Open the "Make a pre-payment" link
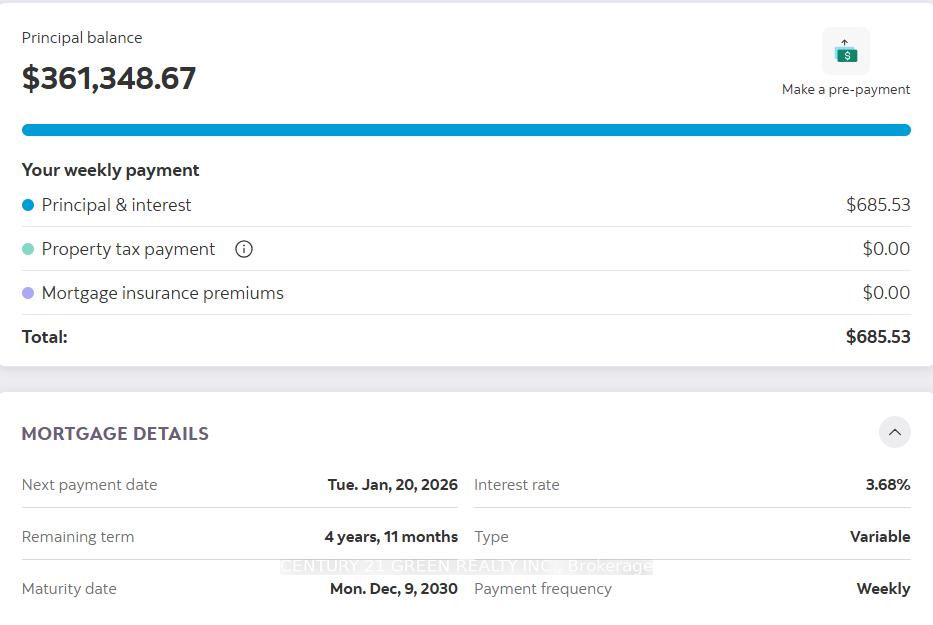This screenshot has width=933, height=625. (x=846, y=90)
